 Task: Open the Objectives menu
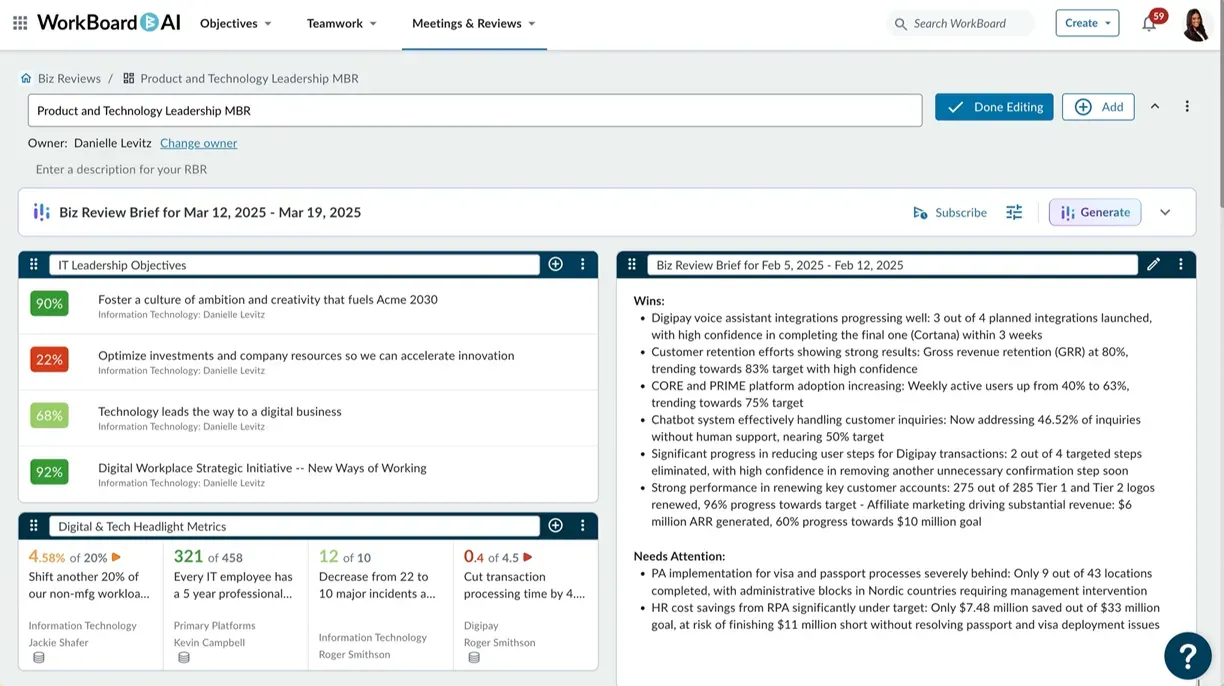tap(236, 23)
